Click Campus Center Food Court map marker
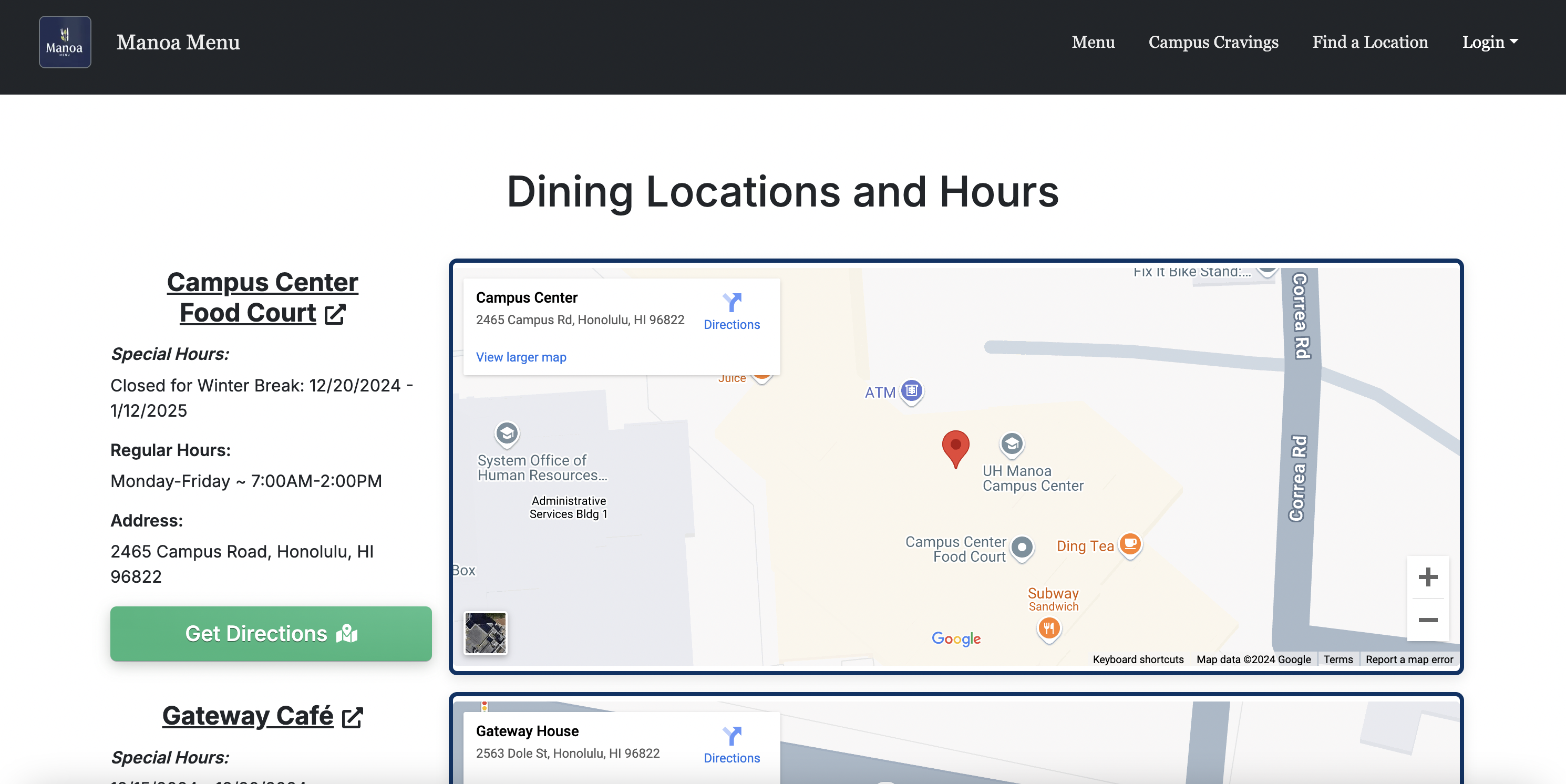The image size is (1566, 784). tap(1022, 547)
